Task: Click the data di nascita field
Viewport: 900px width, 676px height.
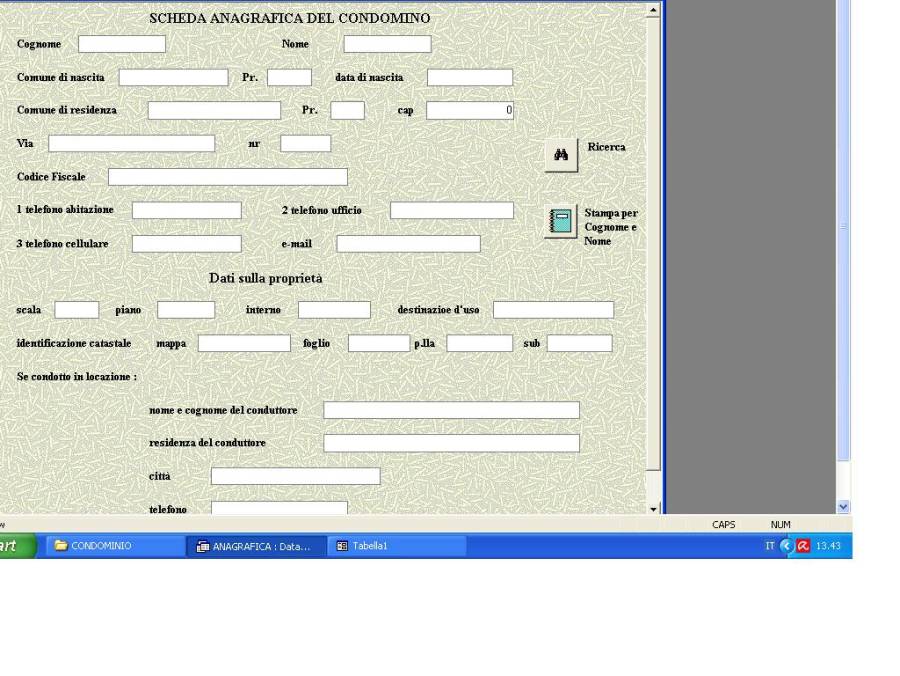Action: click(x=470, y=77)
